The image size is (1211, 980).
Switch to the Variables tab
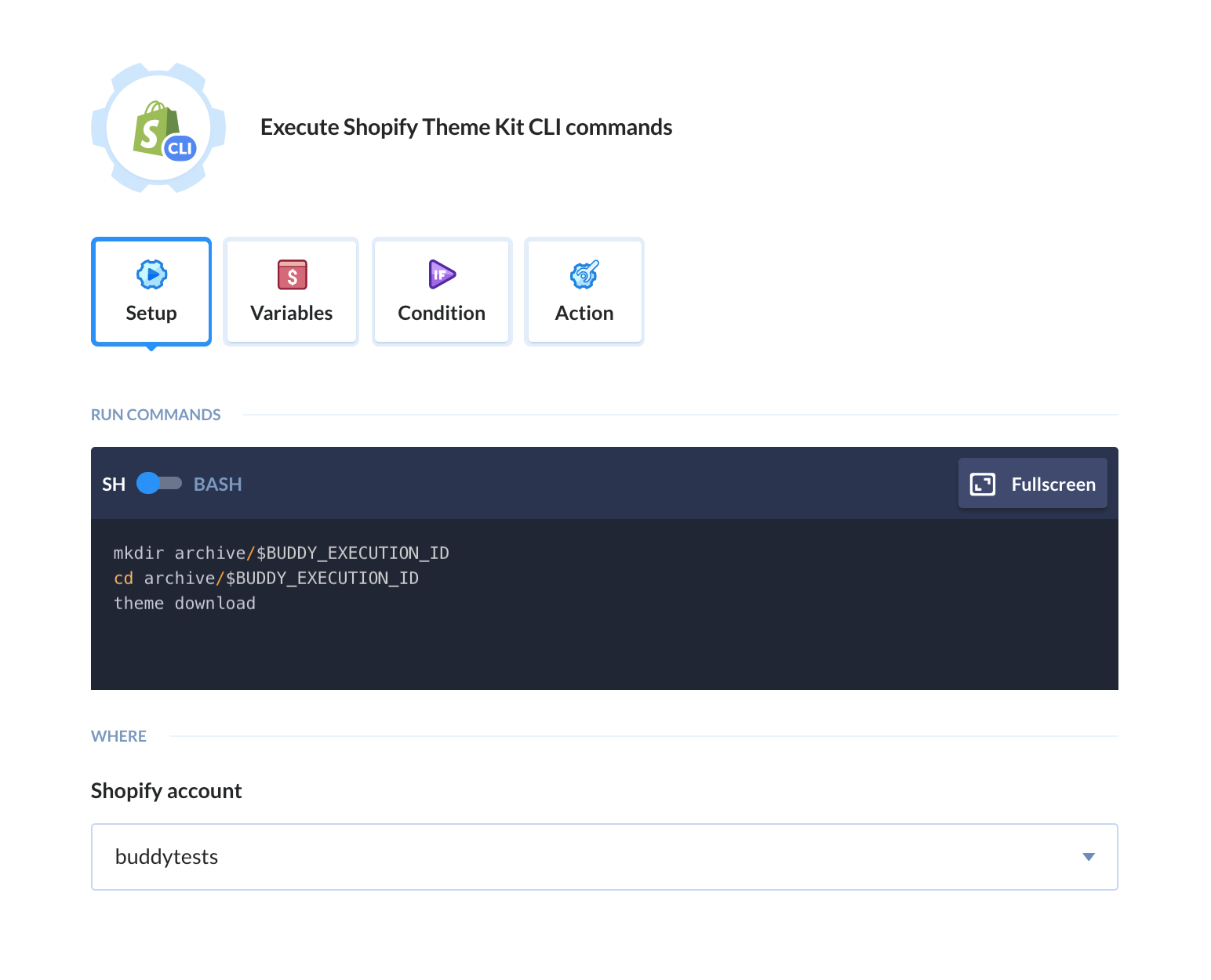click(291, 291)
